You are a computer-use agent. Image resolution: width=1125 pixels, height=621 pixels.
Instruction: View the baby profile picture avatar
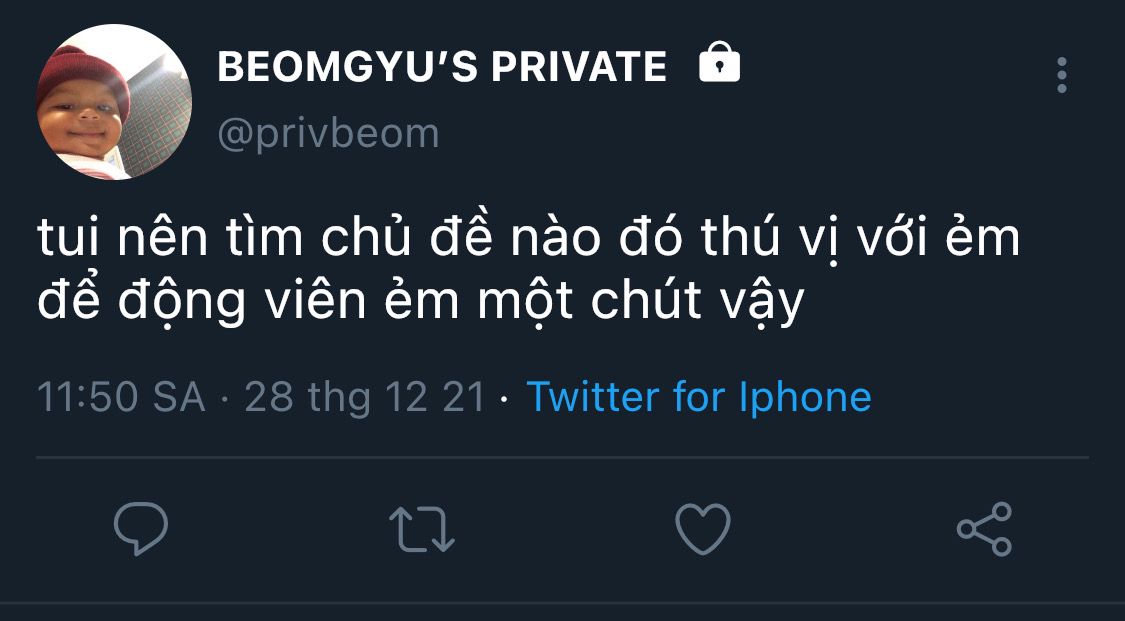[114, 102]
